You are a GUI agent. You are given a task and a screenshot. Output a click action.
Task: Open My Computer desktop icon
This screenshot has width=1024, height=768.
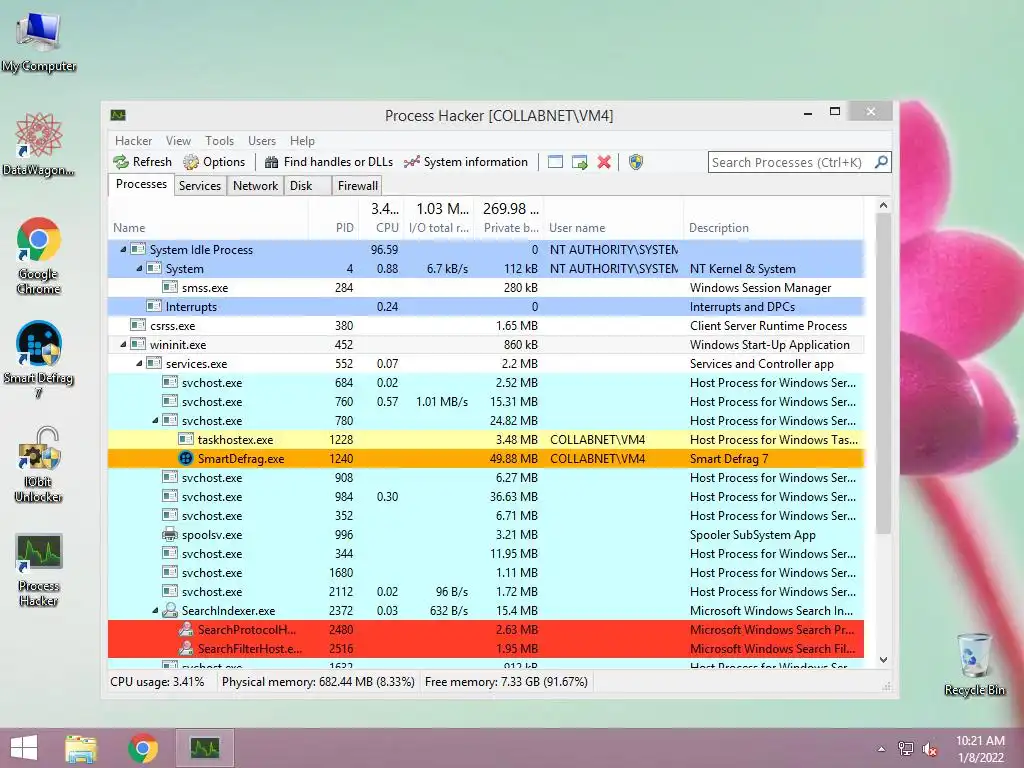(x=39, y=42)
